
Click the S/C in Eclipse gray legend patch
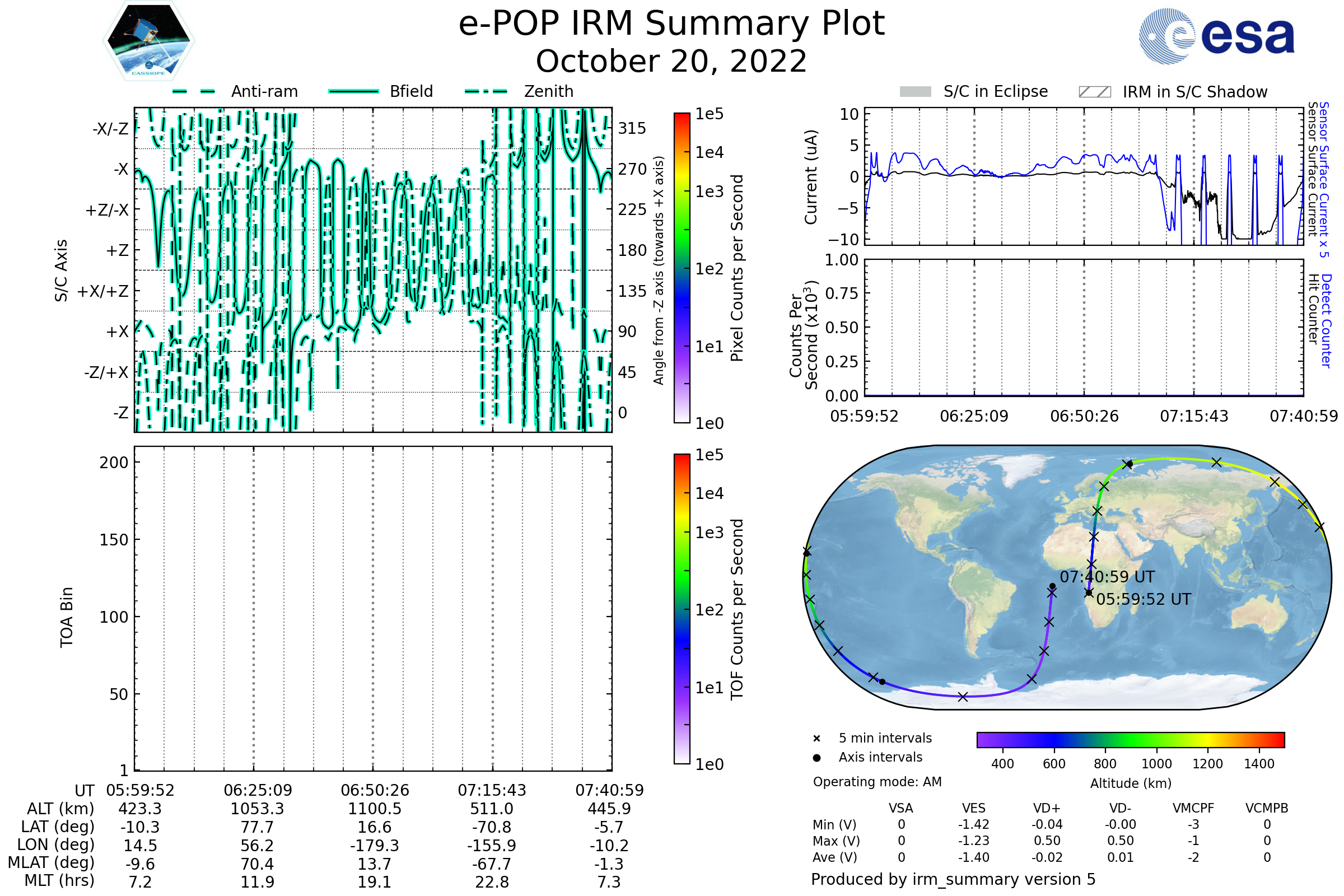(915, 92)
